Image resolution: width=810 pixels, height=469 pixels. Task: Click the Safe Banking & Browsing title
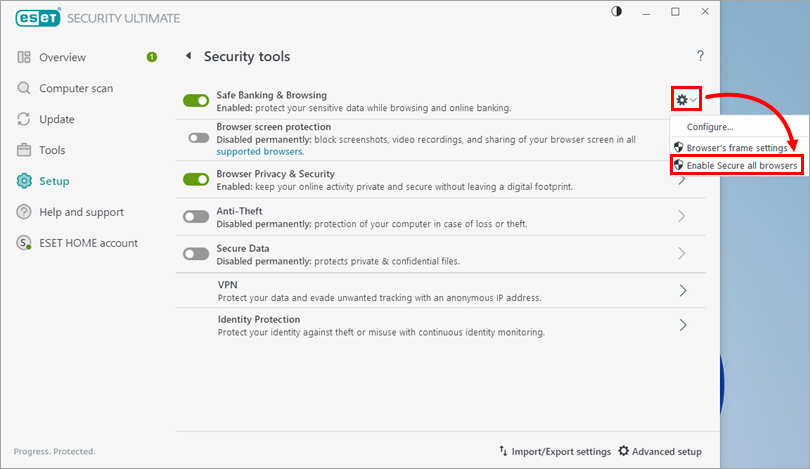click(272, 95)
